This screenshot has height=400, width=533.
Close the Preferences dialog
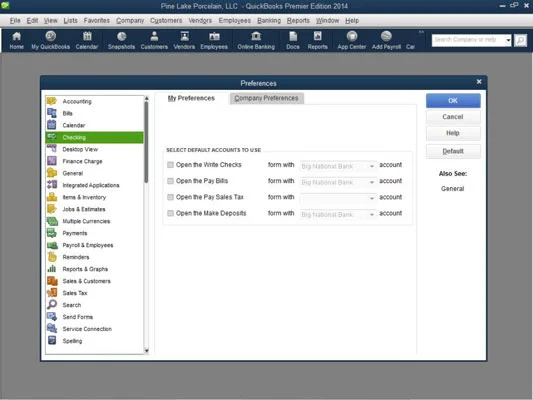click(x=479, y=82)
